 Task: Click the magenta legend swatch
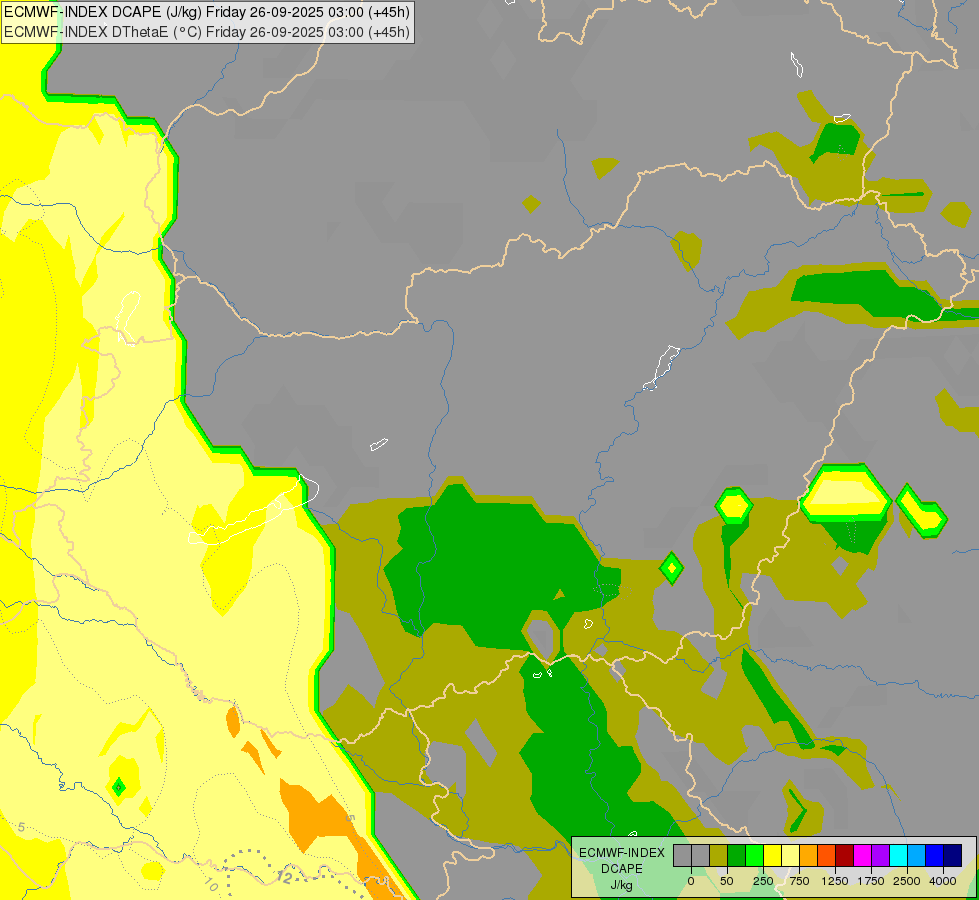click(x=862, y=855)
